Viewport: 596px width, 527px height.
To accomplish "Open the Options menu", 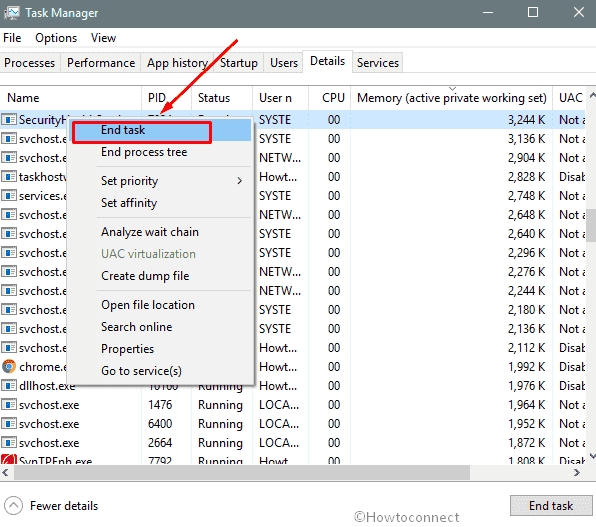I will pyautogui.click(x=56, y=38).
